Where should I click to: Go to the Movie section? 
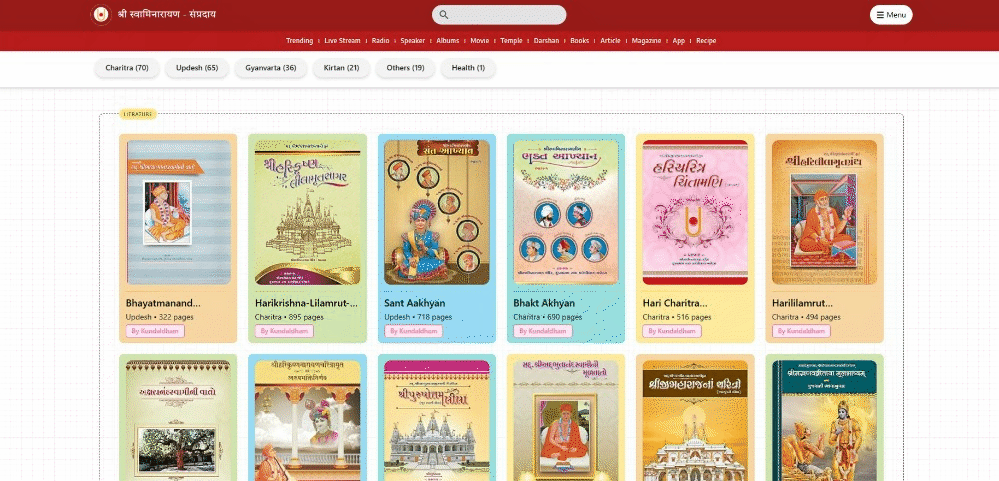pos(480,41)
